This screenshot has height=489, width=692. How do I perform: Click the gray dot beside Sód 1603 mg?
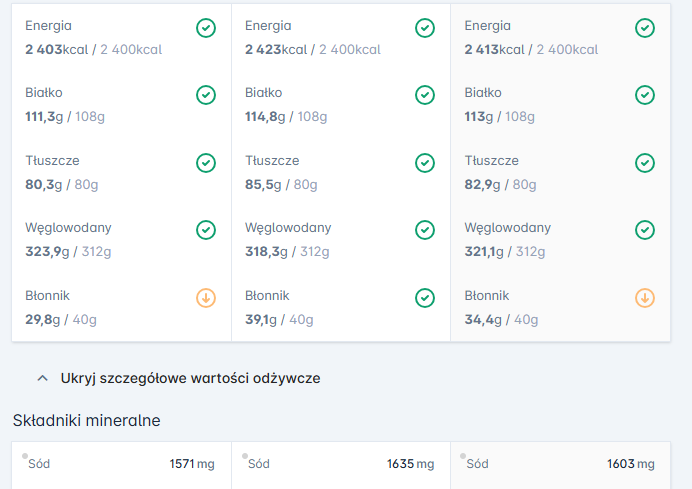point(463,456)
